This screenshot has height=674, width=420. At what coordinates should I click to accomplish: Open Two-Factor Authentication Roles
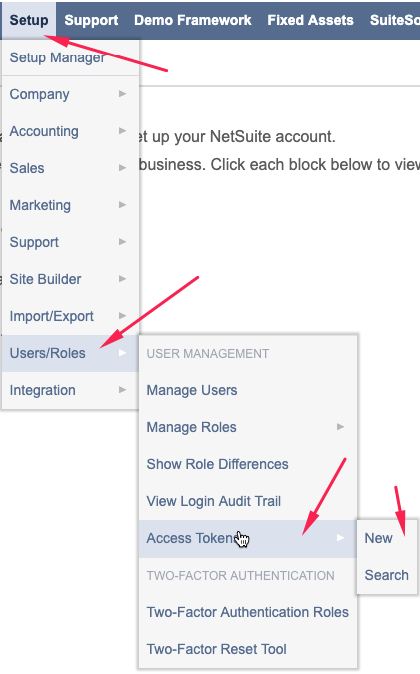(248, 612)
